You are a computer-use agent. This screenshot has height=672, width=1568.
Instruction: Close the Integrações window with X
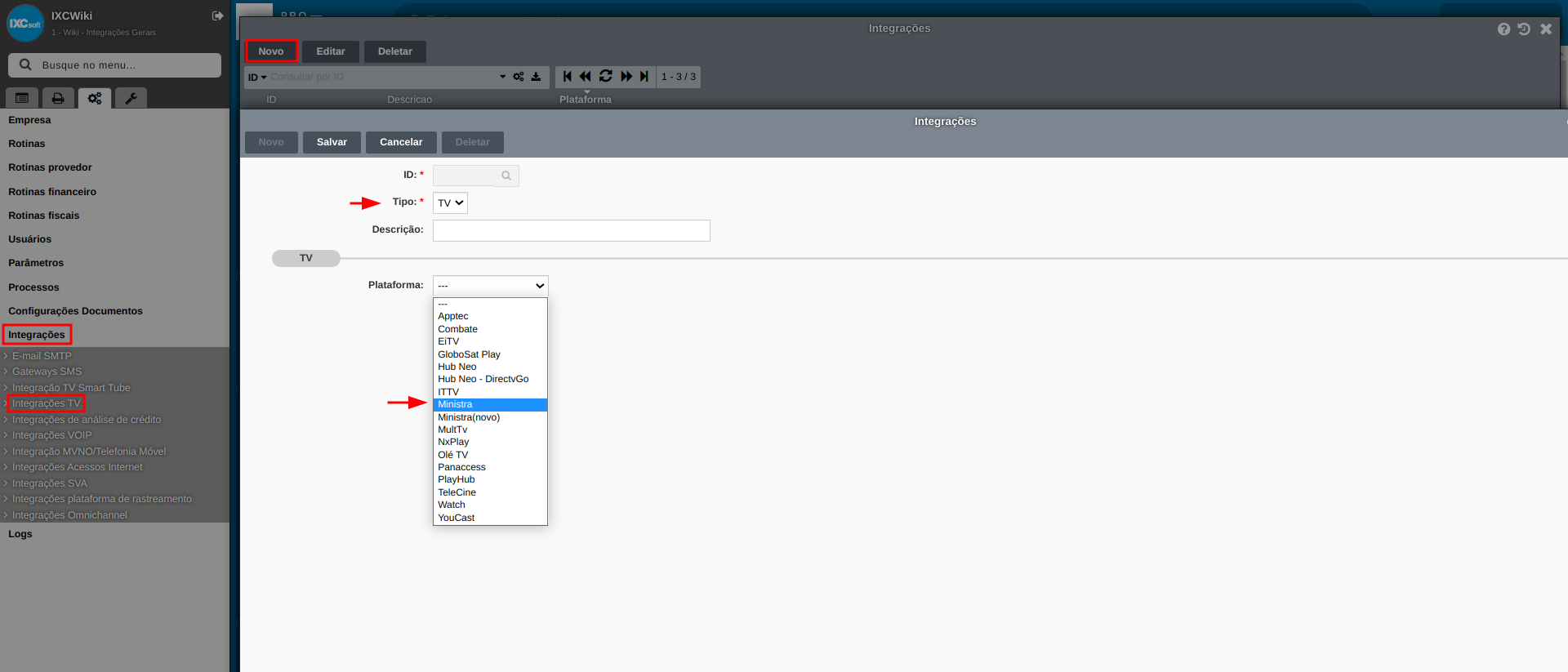point(1546,29)
